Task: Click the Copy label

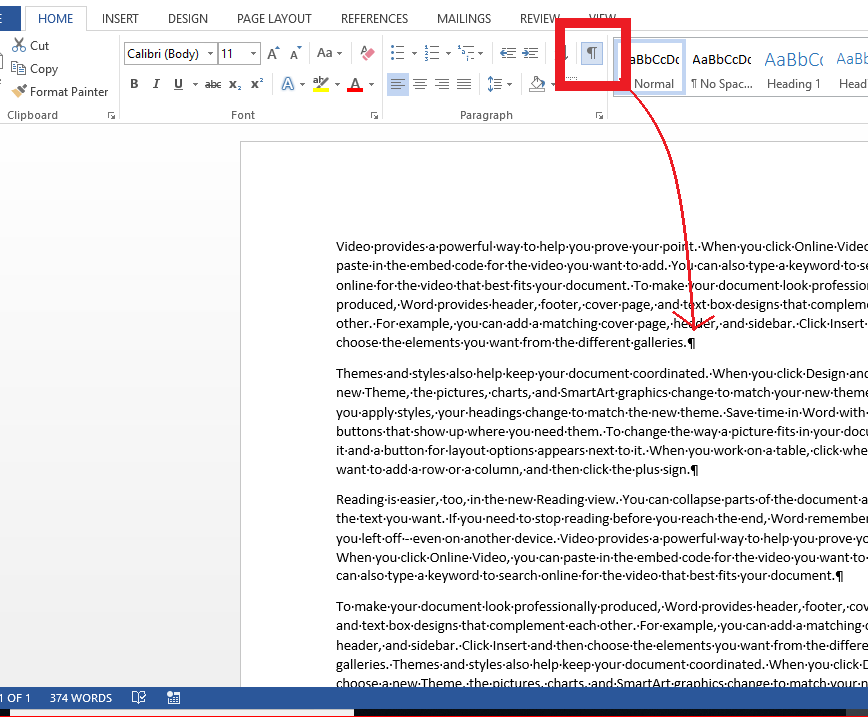Action: click(44, 69)
